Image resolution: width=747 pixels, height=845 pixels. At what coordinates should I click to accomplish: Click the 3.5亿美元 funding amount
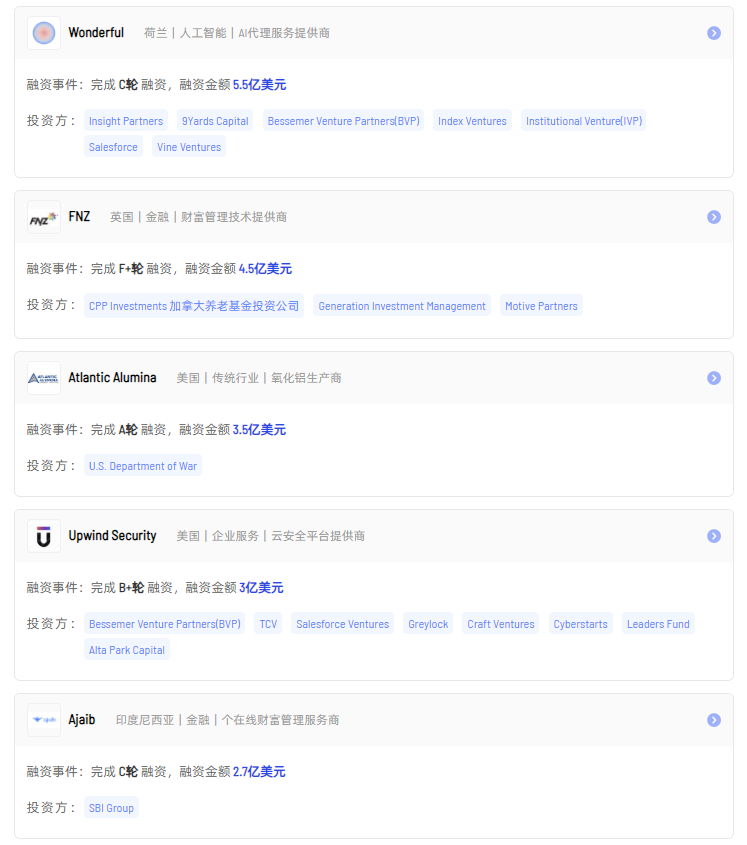tap(259, 430)
